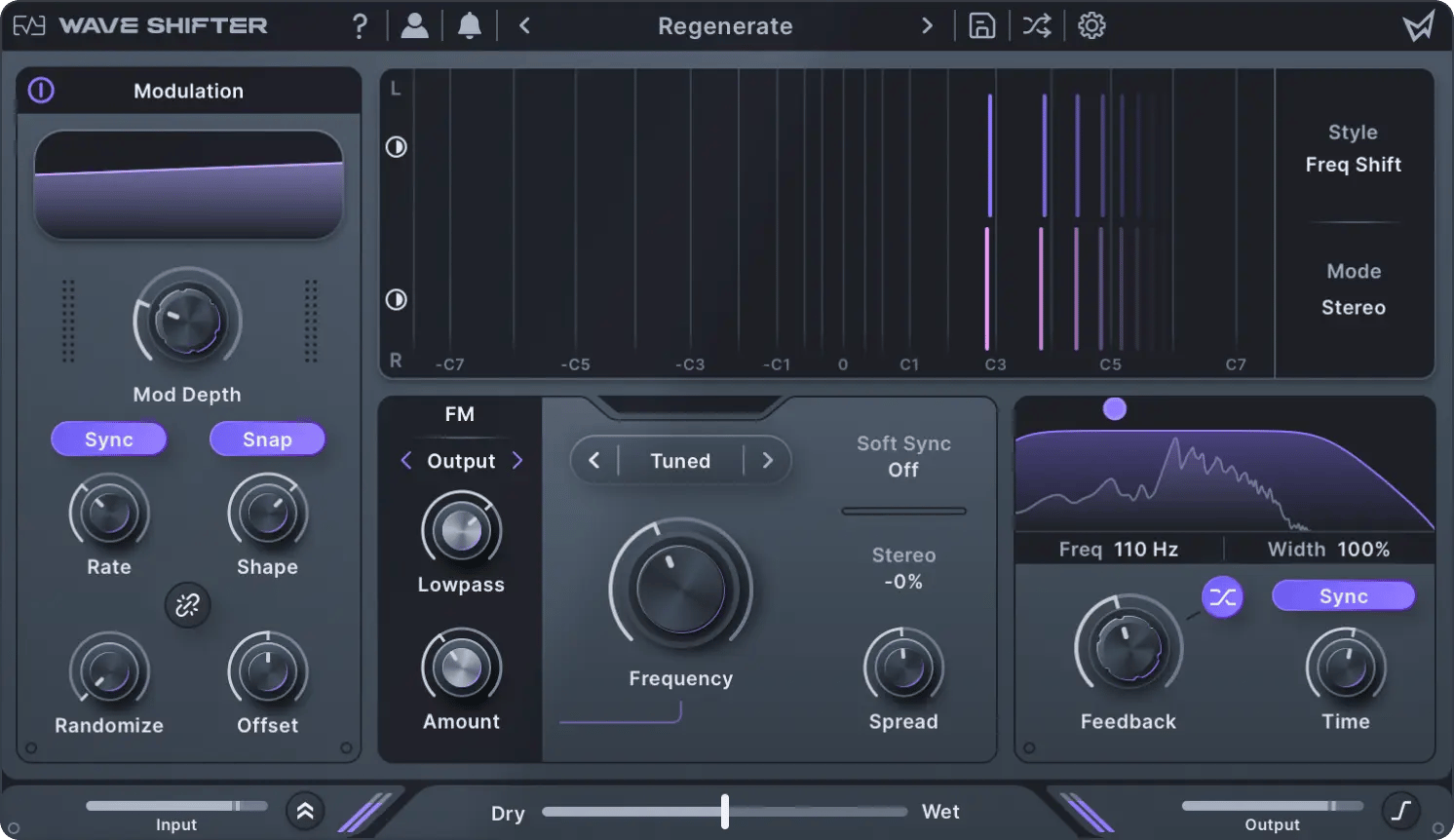Screen dimensions: 1454x840
Task: Go to the previous preset arrow
Action: pyautogui.click(x=524, y=26)
